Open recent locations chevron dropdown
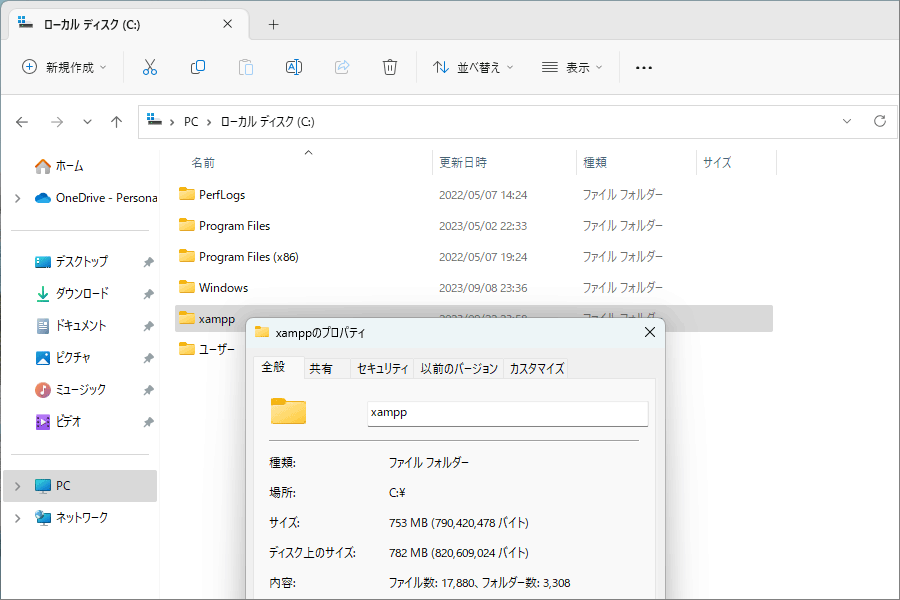900x600 pixels. coord(87,122)
